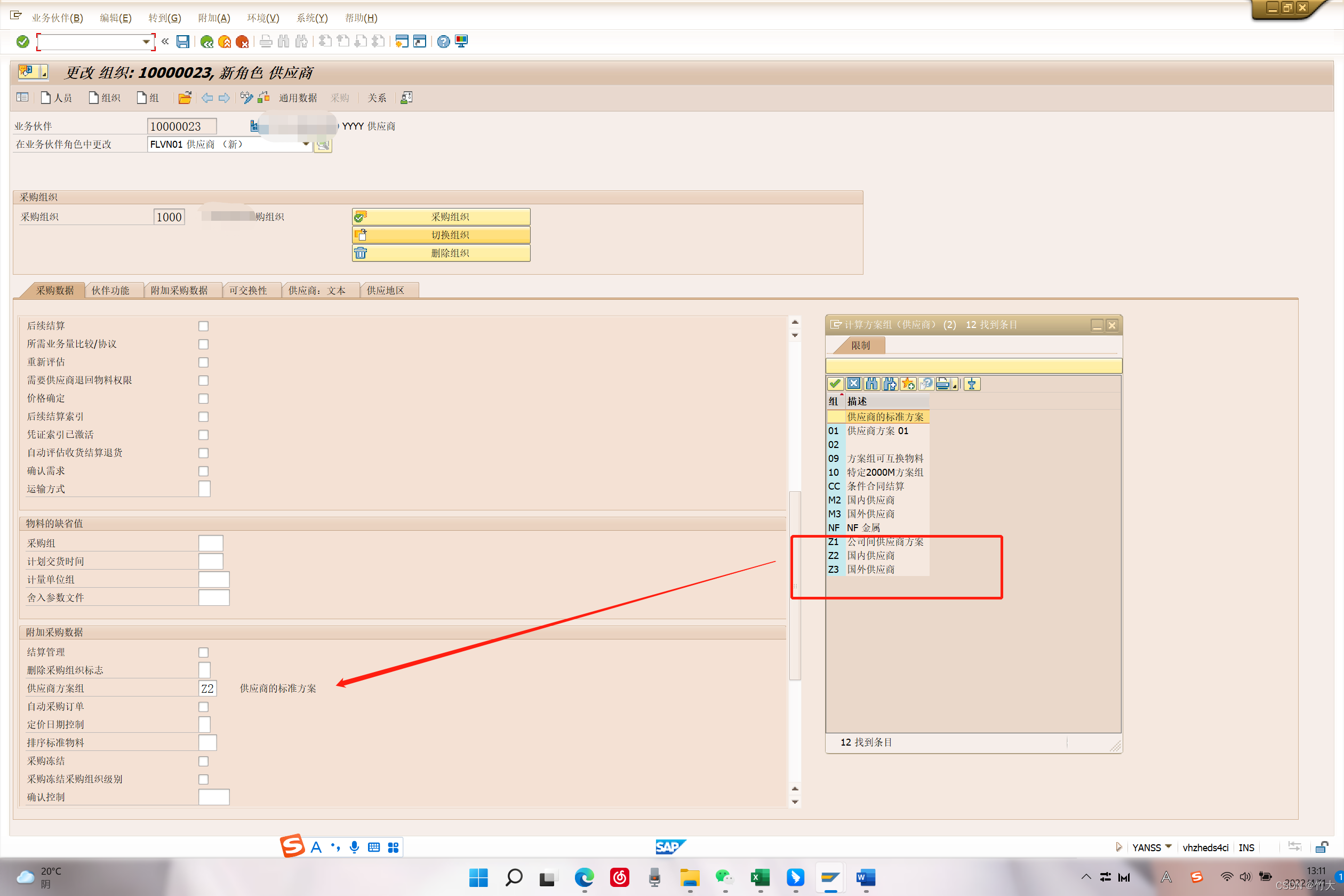
Task: Open the 编辑(E) menu
Action: [115, 18]
